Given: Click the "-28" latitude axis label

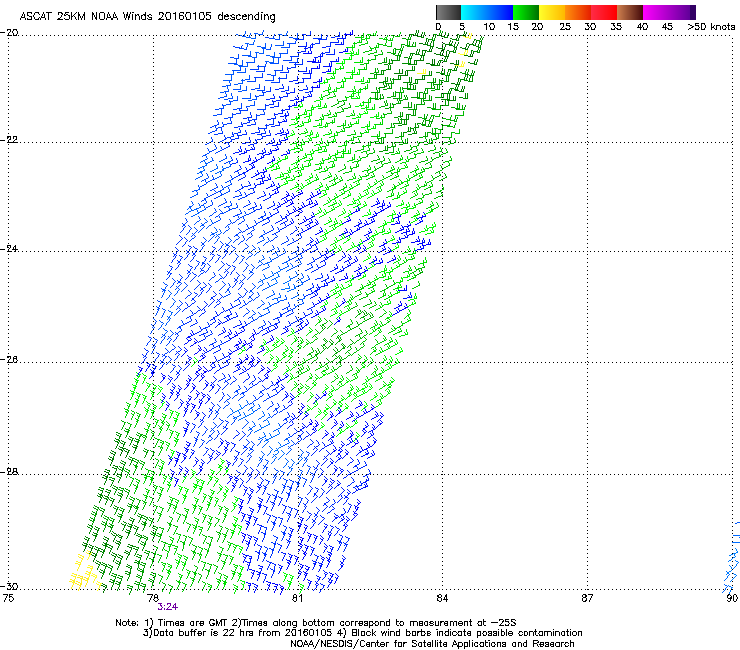Looking at the screenshot, I should pos(9,472).
